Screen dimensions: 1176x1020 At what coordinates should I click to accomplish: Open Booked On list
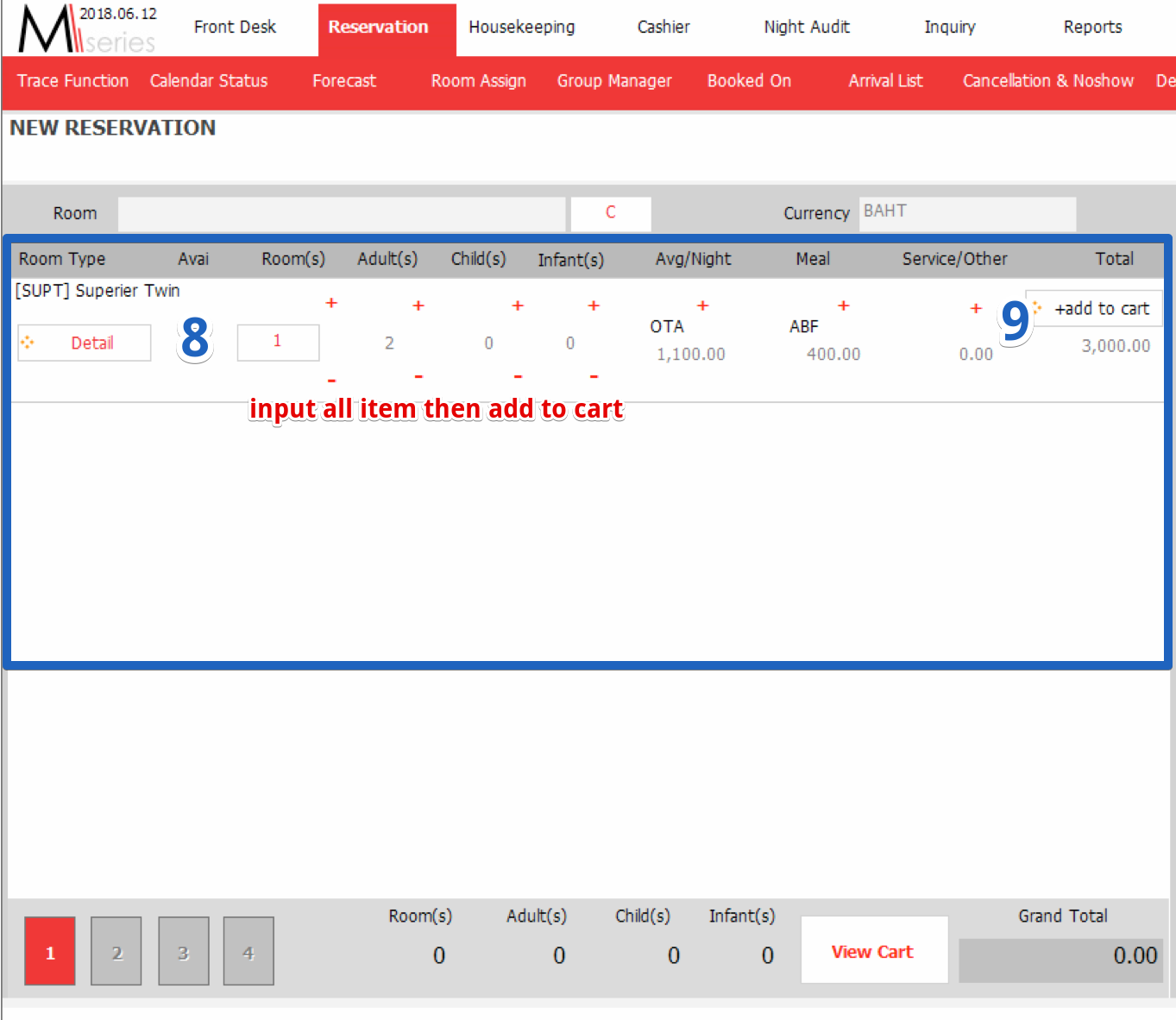[x=749, y=80]
